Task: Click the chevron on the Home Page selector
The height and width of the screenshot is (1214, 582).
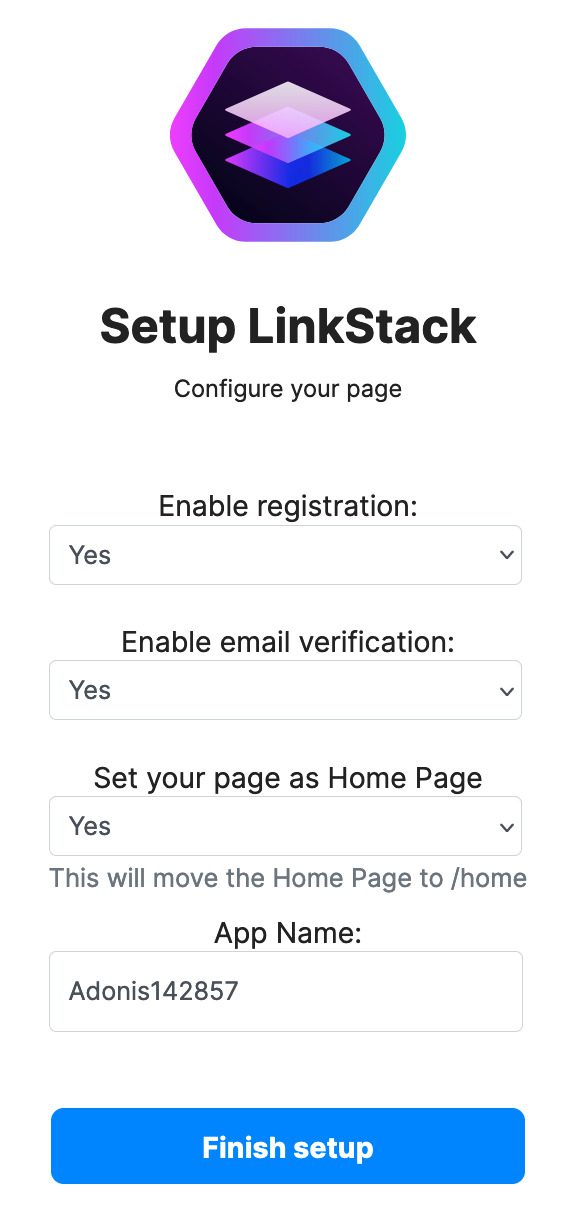Action: pos(504,826)
